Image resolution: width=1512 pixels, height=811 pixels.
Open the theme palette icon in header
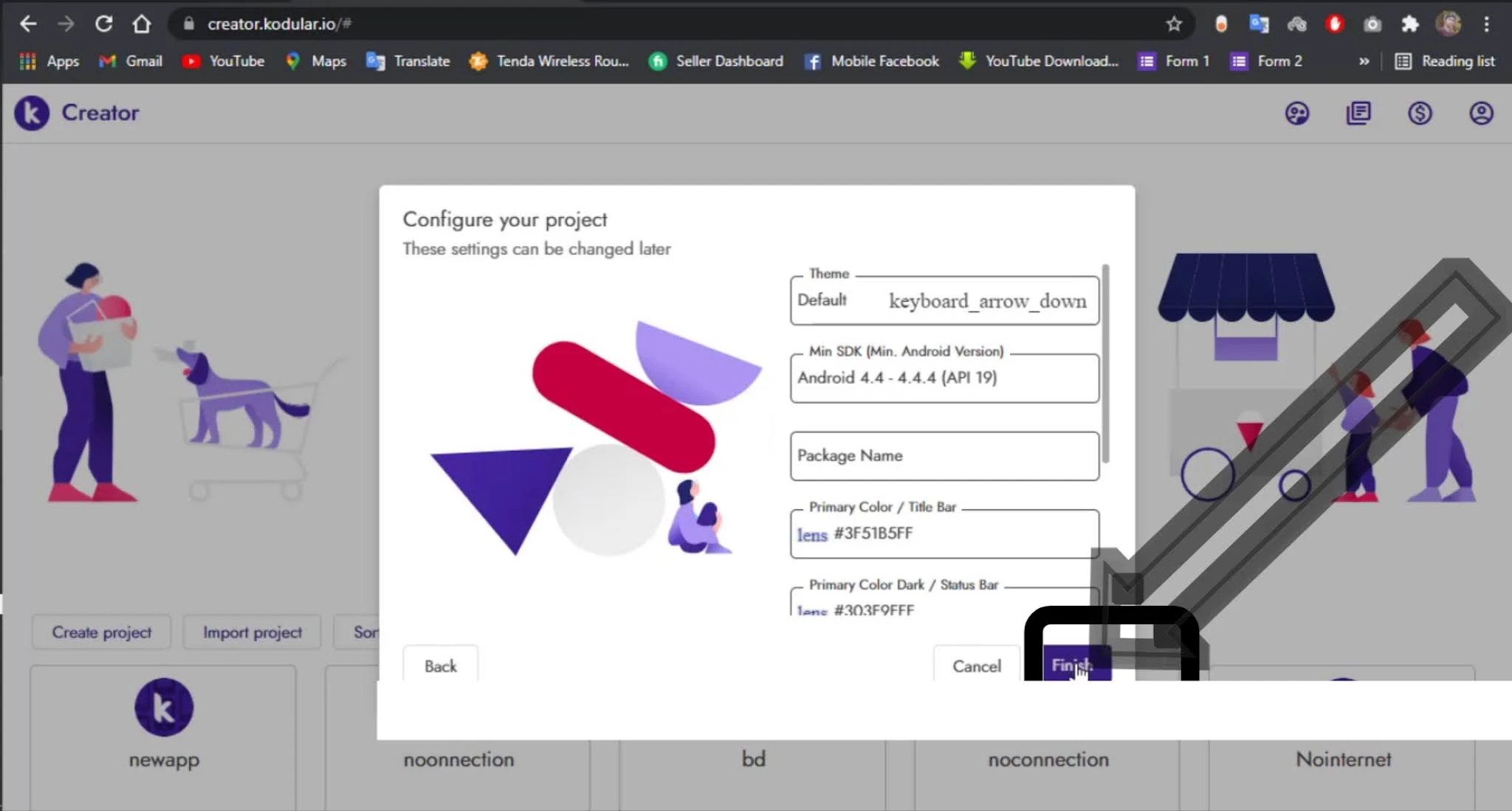1296,113
